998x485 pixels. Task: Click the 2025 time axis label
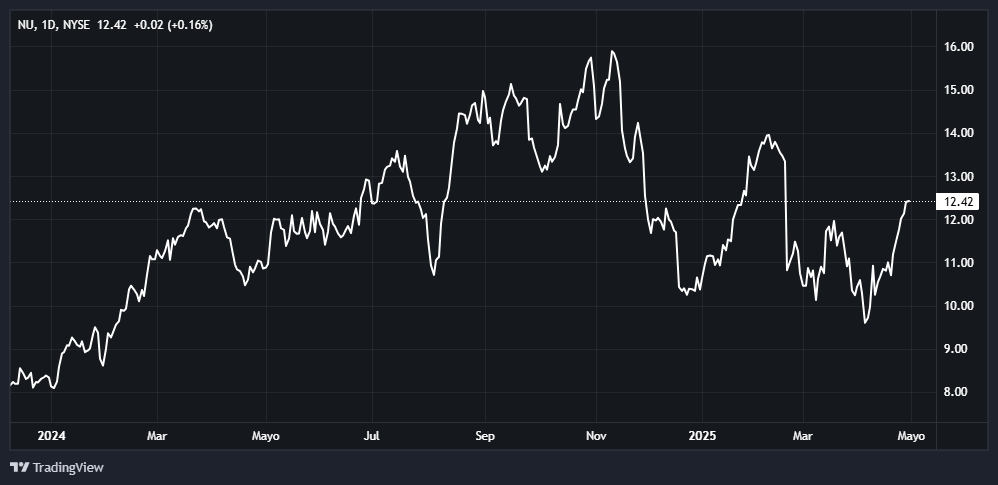pyautogui.click(x=703, y=437)
